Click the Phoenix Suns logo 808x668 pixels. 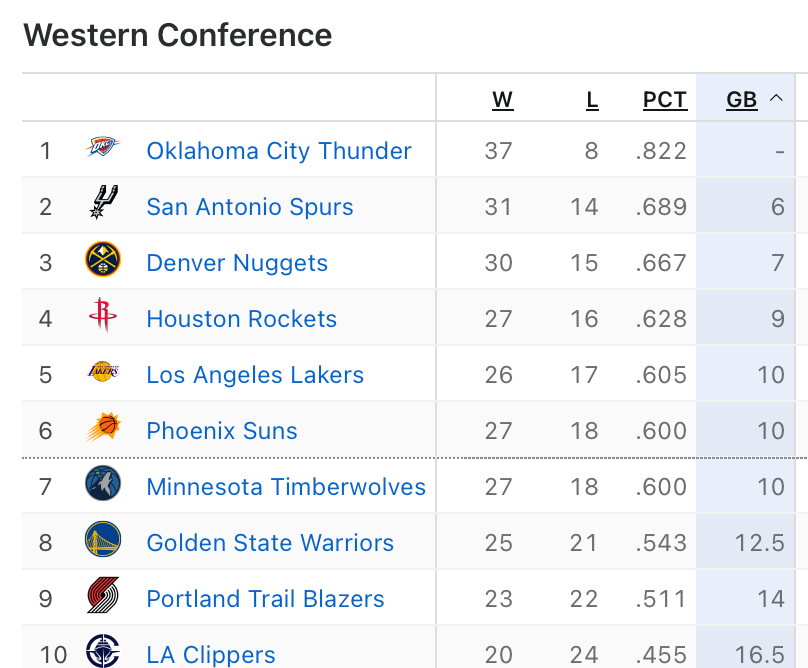[x=103, y=430]
